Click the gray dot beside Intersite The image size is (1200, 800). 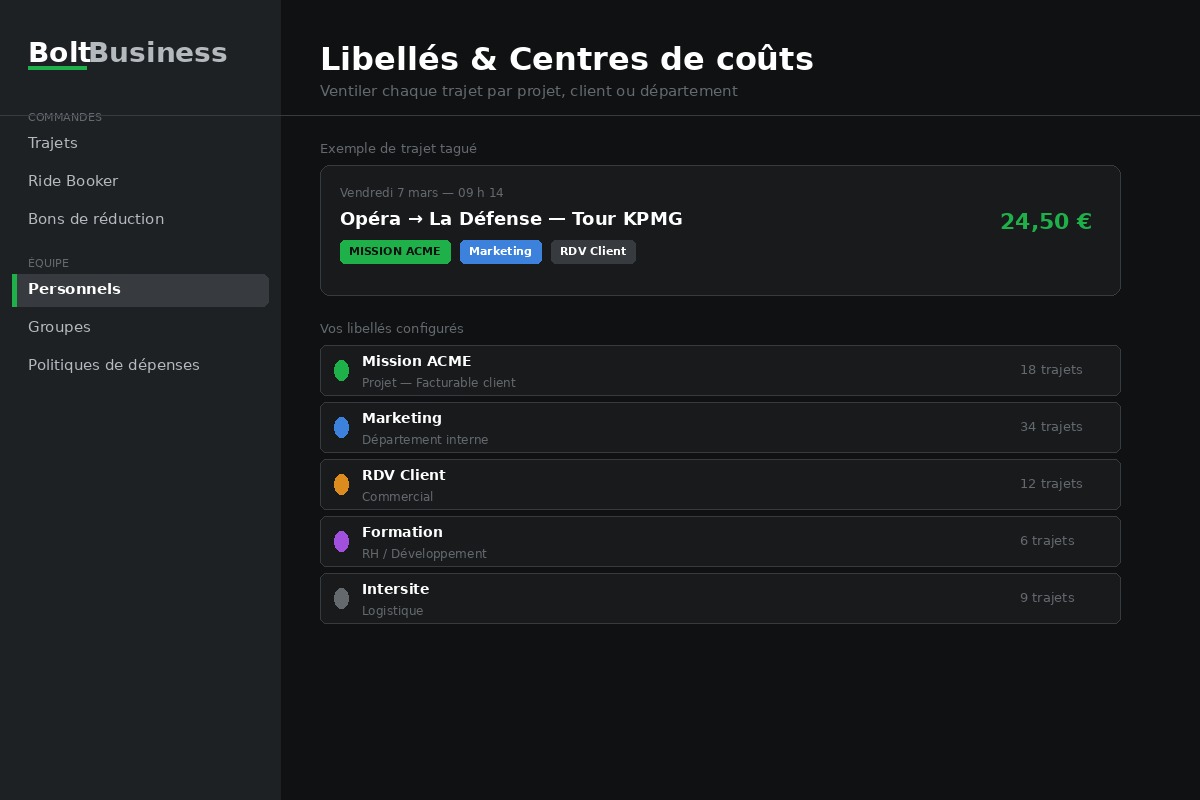coord(341,598)
